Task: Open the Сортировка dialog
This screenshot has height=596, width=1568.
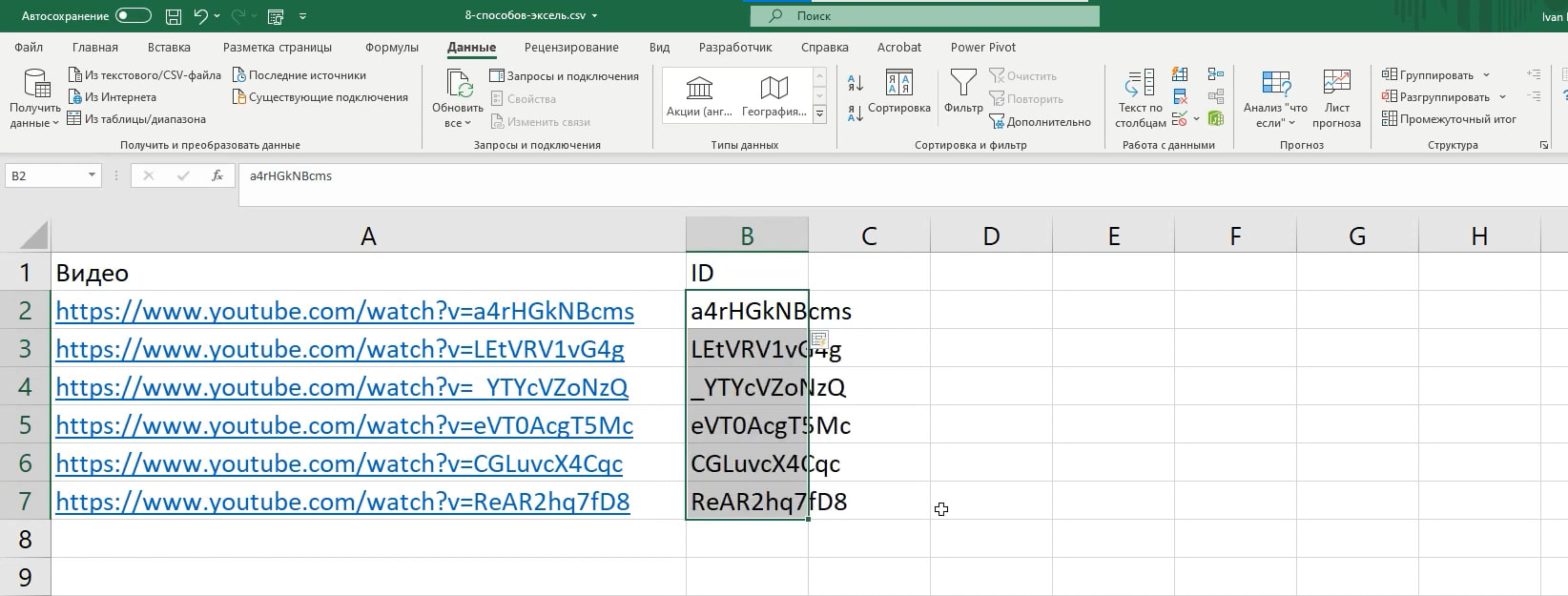Action: [898, 92]
